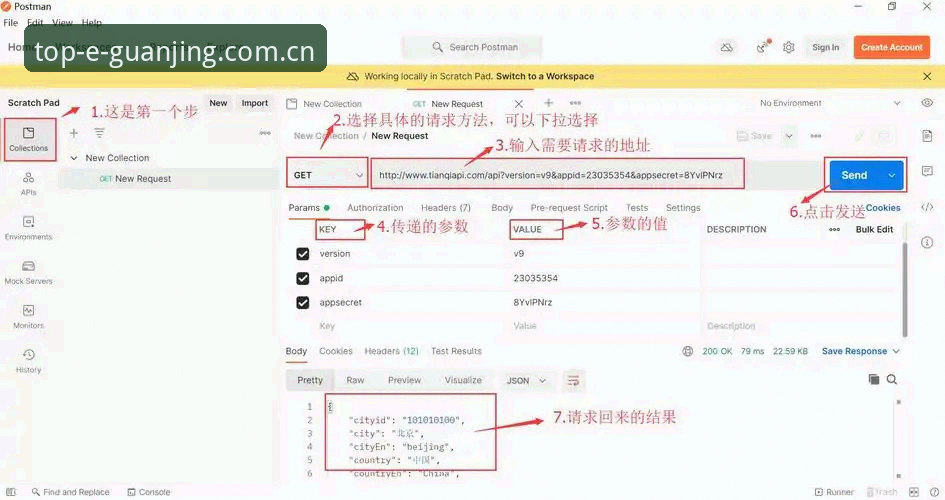Viewport: 945px width, 500px height.
Task: Open the cloud sync status icon
Action: click(727, 47)
